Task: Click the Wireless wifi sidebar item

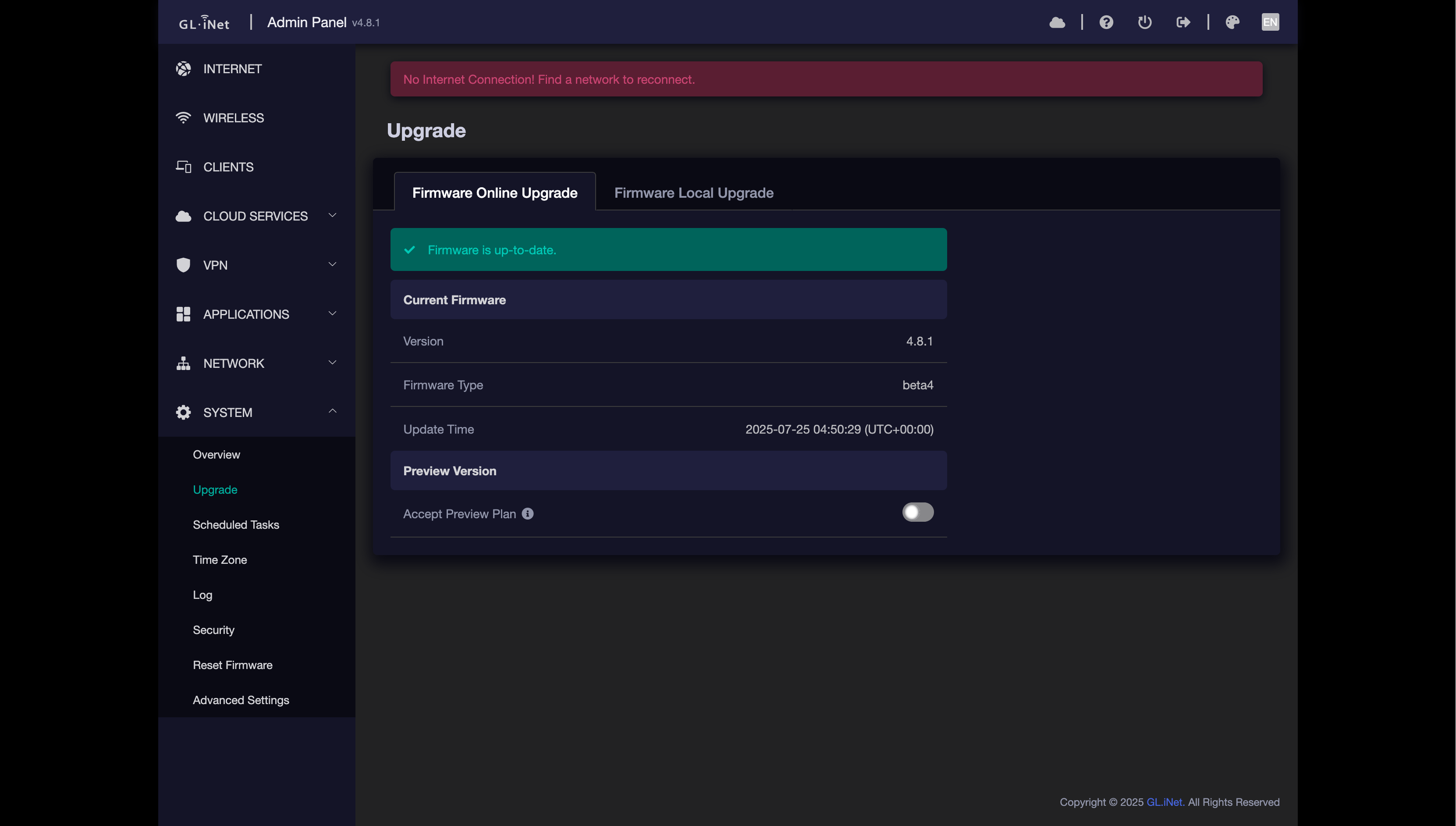Action: [x=233, y=118]
